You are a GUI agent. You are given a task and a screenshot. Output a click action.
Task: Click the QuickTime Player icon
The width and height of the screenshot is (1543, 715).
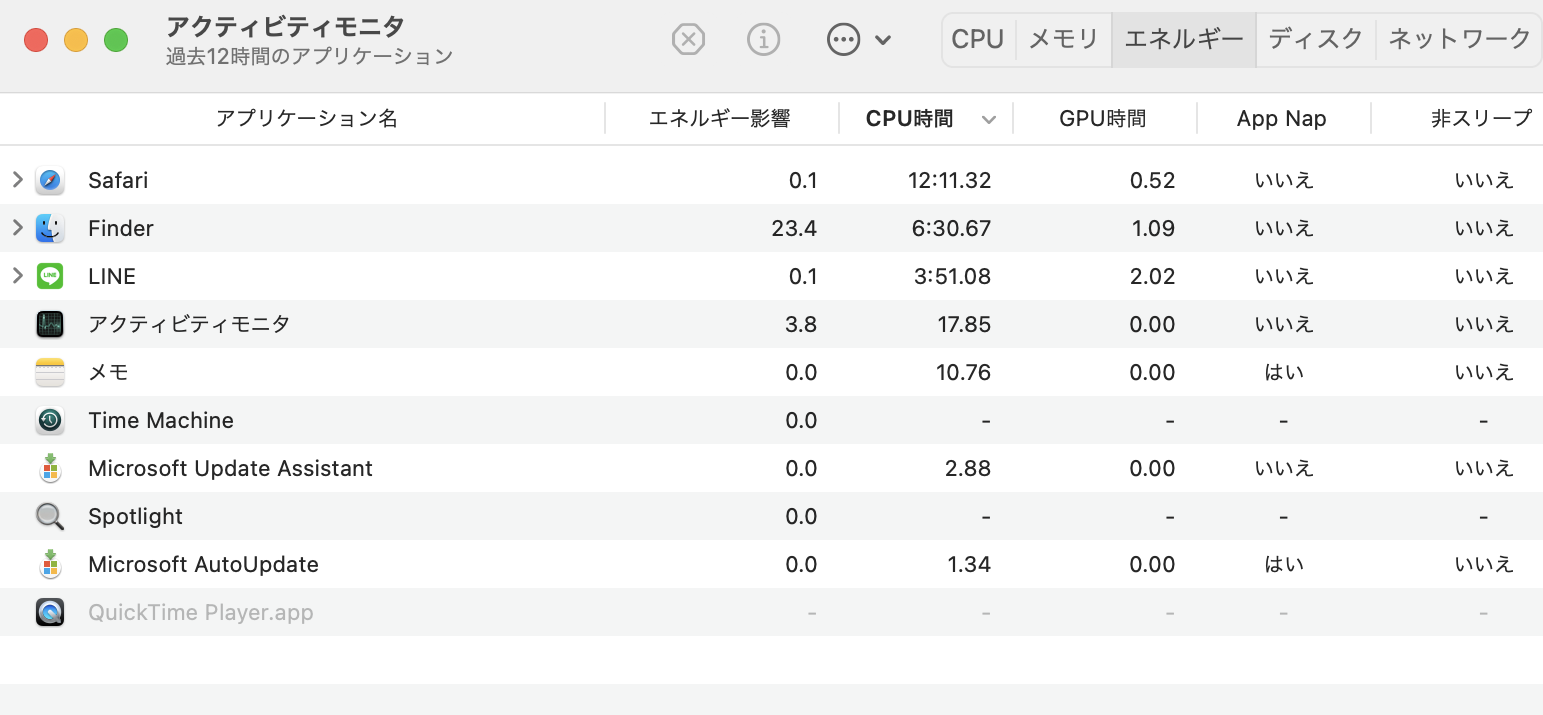[50, 613]
